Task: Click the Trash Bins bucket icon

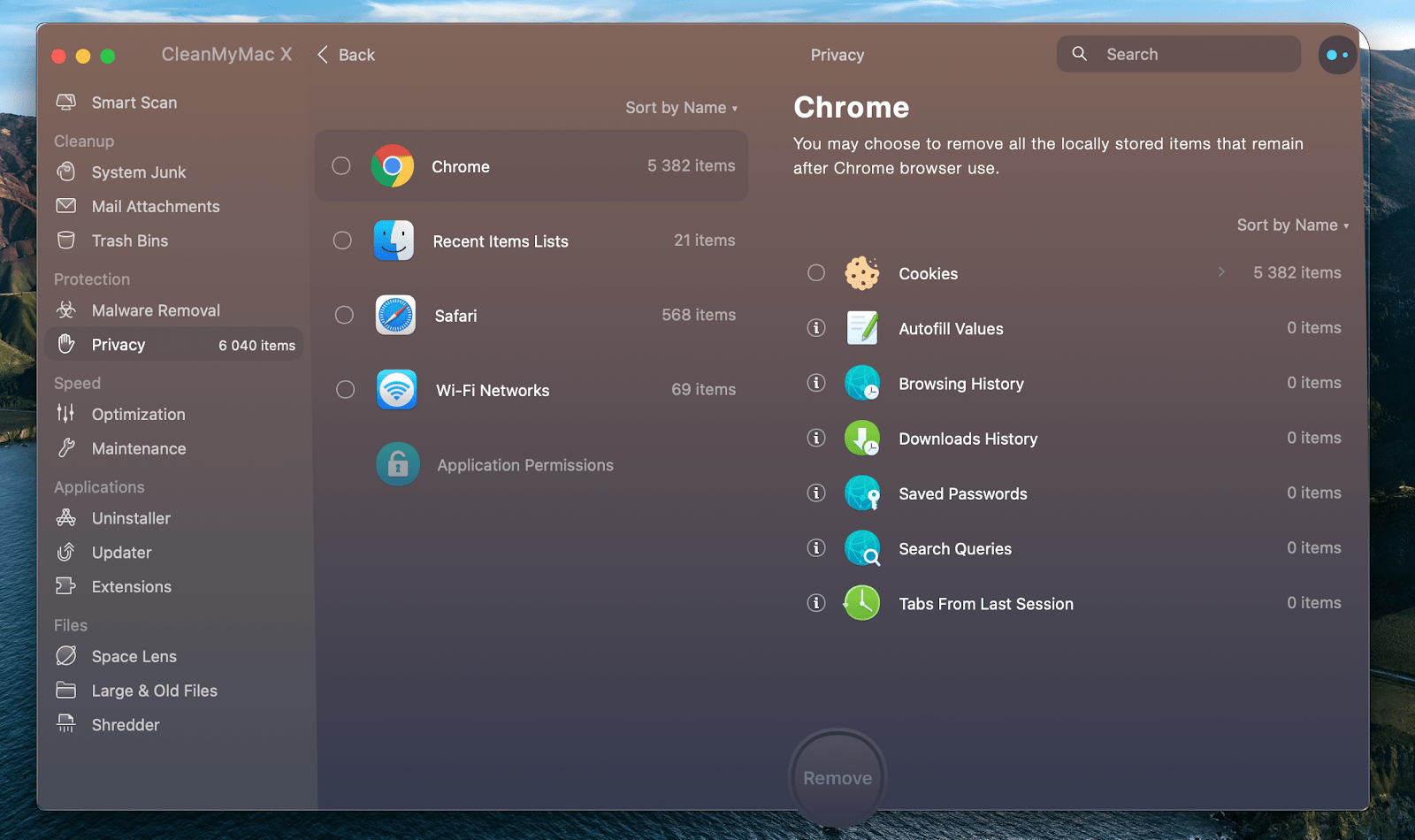Action: coord(66,241)
